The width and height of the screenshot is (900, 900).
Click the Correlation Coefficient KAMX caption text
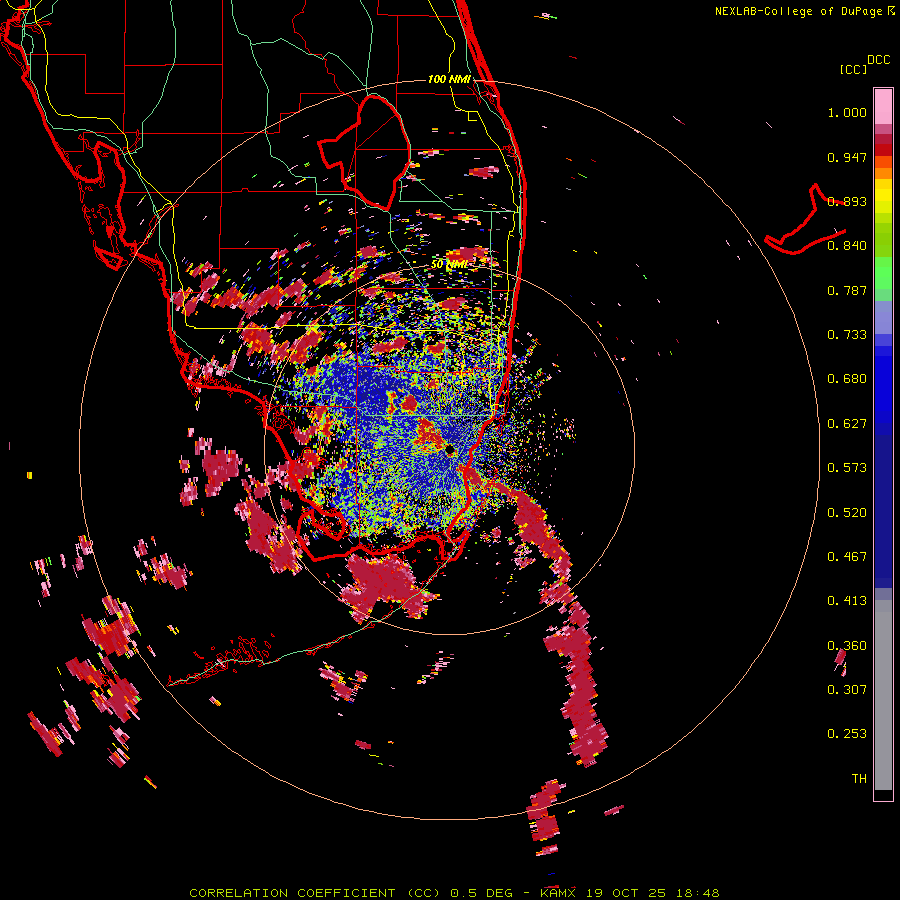tap(454, 893)
